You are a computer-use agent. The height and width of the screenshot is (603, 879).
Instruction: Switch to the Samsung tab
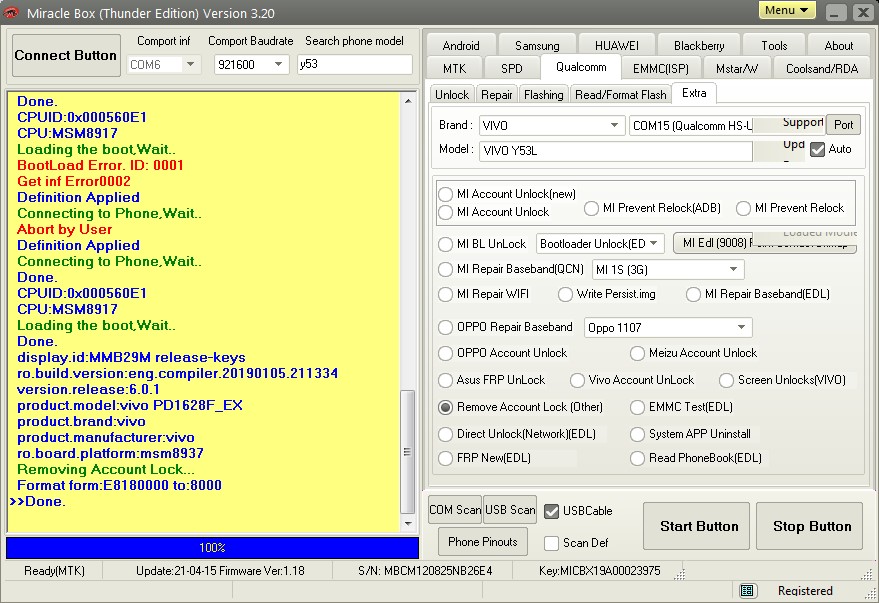(x=537, y=45)
